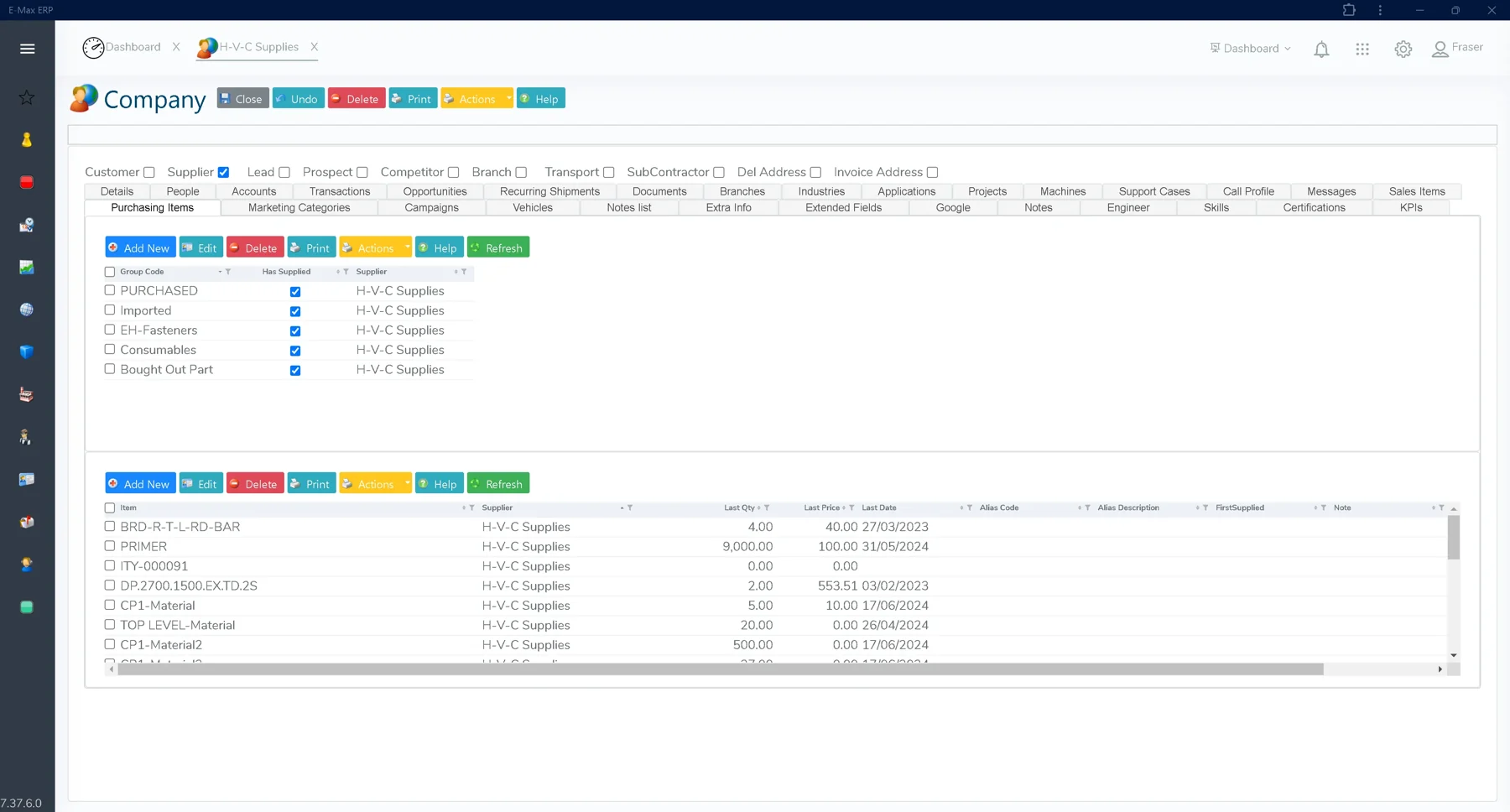Click the Company Undo button
The height and width of the screenshot is (812, 1510).
[x=299, y=98]
